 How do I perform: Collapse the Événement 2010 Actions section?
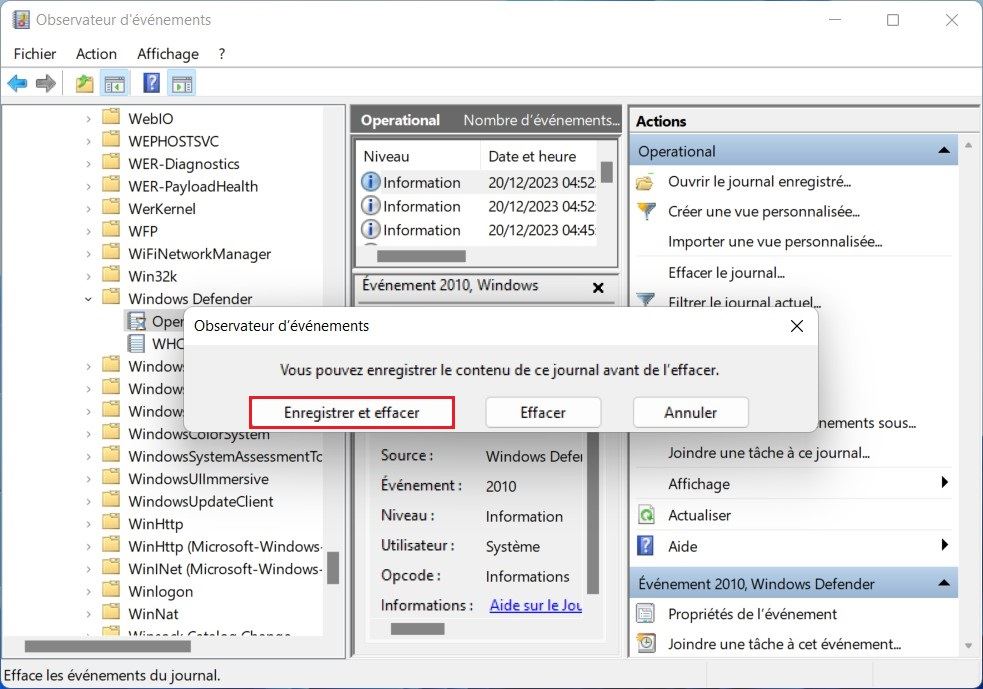(x=943, y=582)
